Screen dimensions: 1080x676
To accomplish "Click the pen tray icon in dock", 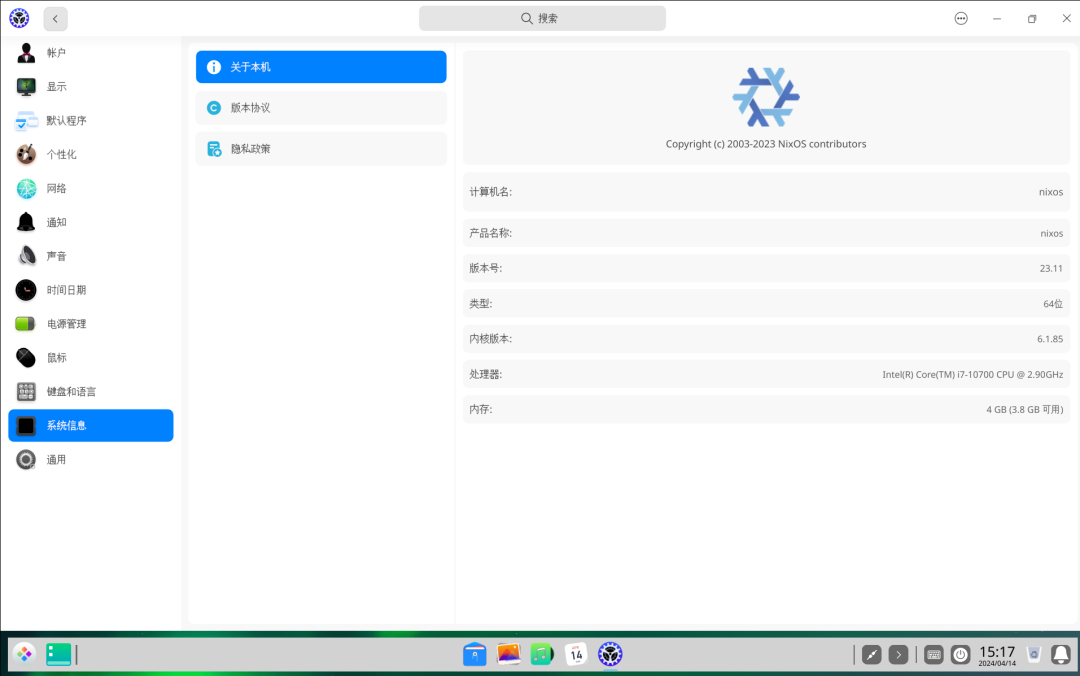I will 871,655.
